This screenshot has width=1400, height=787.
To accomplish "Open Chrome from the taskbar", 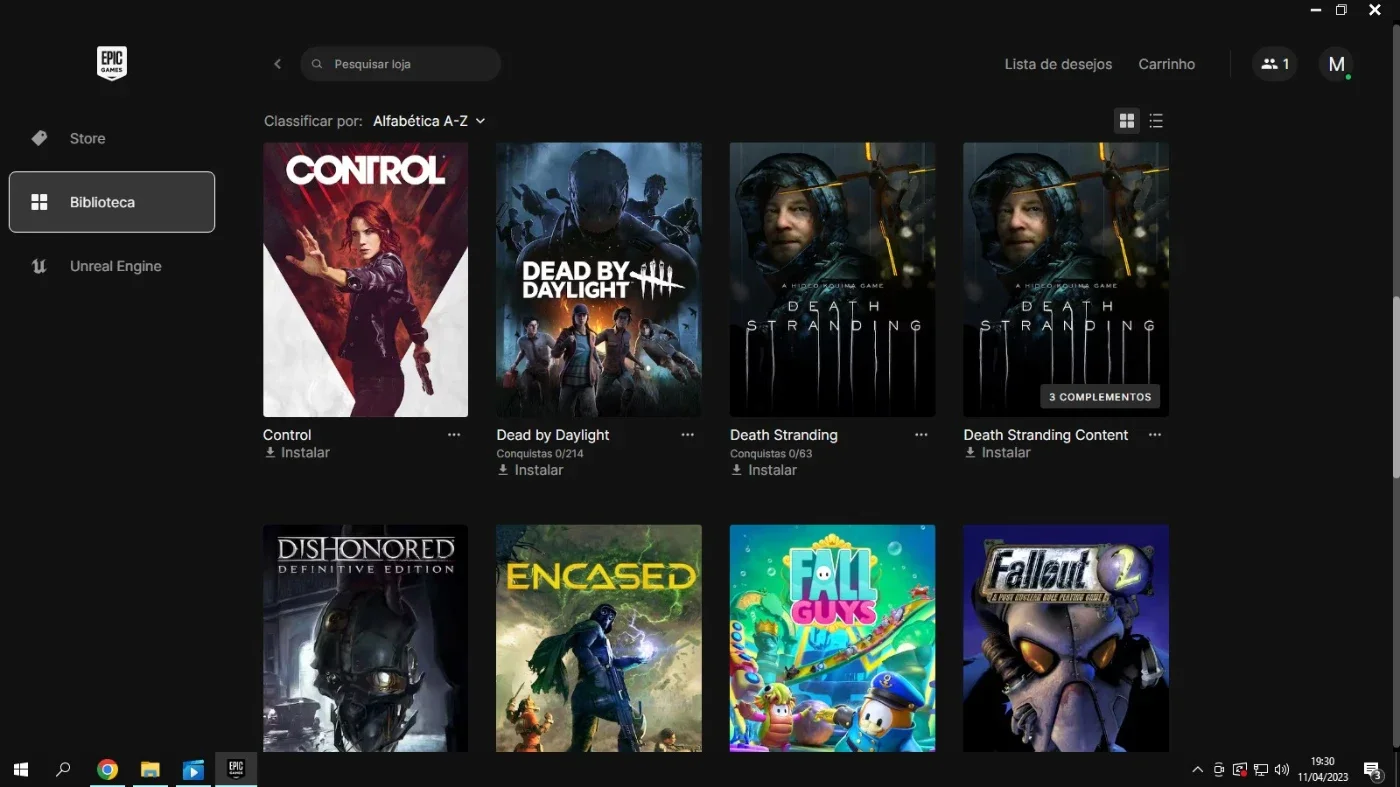I will [x=107, y=770].
